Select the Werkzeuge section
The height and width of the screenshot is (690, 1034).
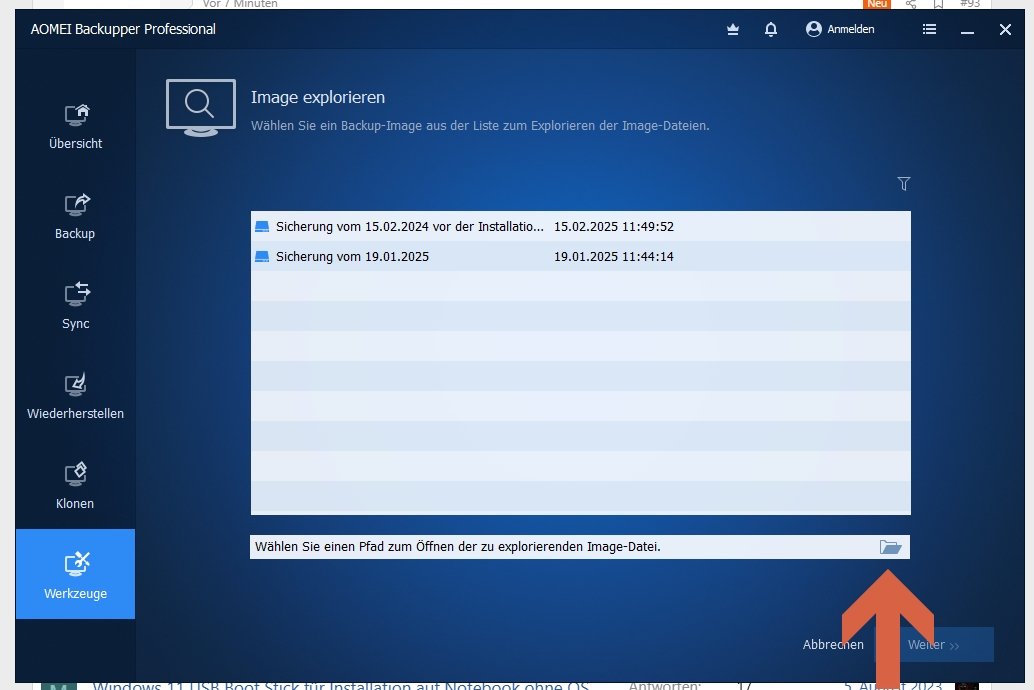click(x=75, y=574)
